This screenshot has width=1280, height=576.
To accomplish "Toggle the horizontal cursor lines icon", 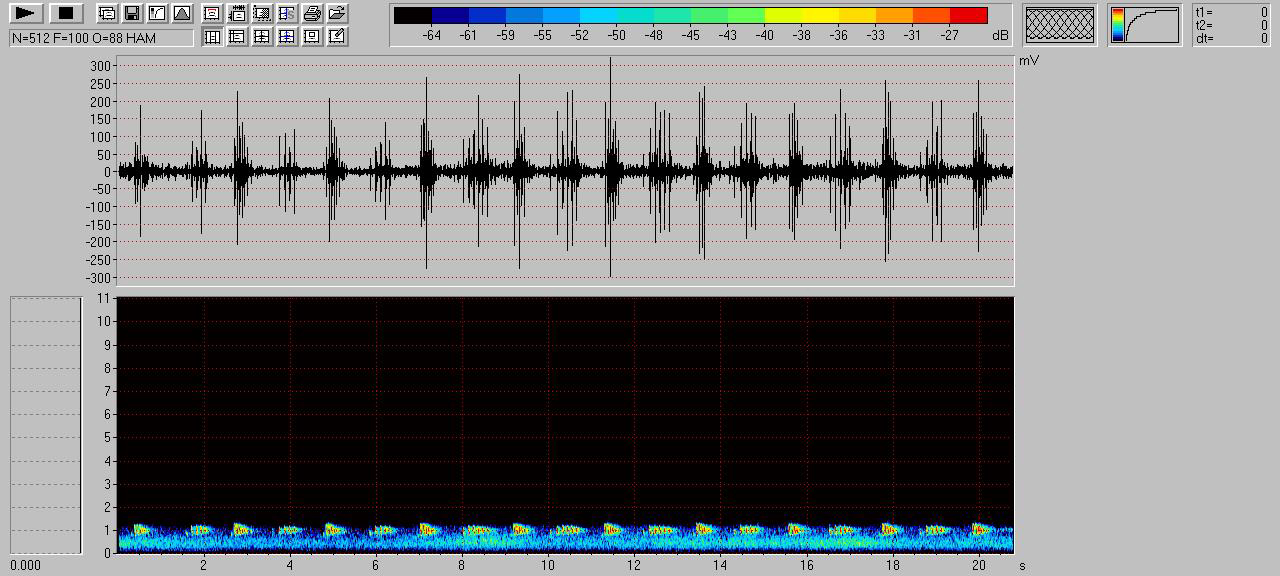I will point(237,37).
